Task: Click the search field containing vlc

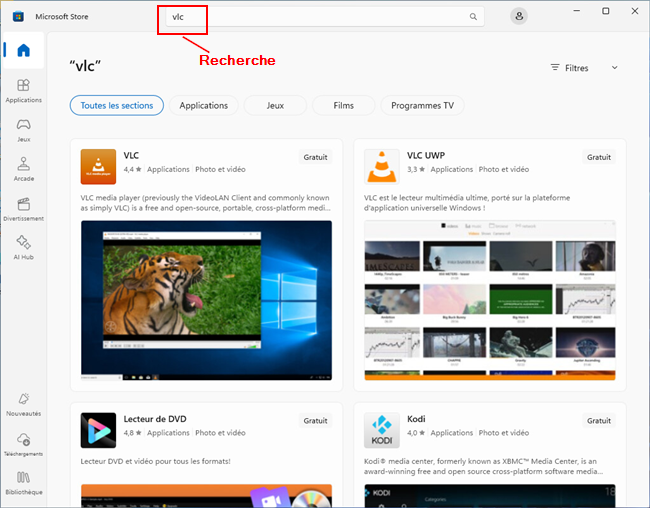Action: tap(325, 17)
